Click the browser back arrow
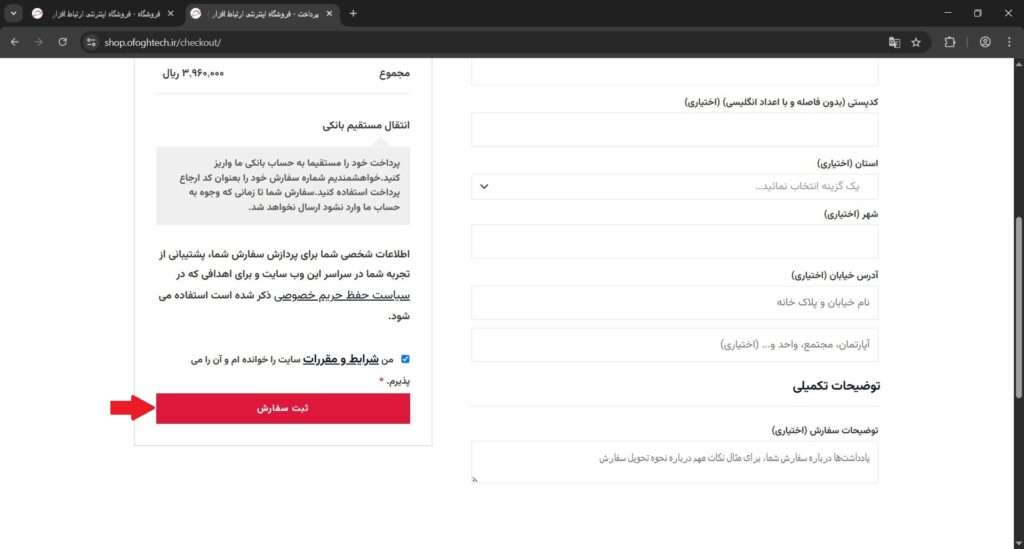The height and width of the screenshot is (549, 1024). (x=14, y=42)
